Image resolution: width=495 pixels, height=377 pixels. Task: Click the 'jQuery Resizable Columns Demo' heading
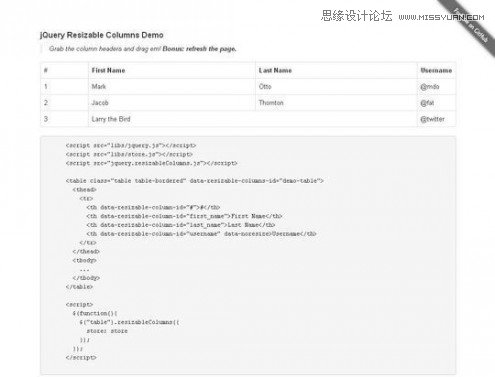[102, 35]
